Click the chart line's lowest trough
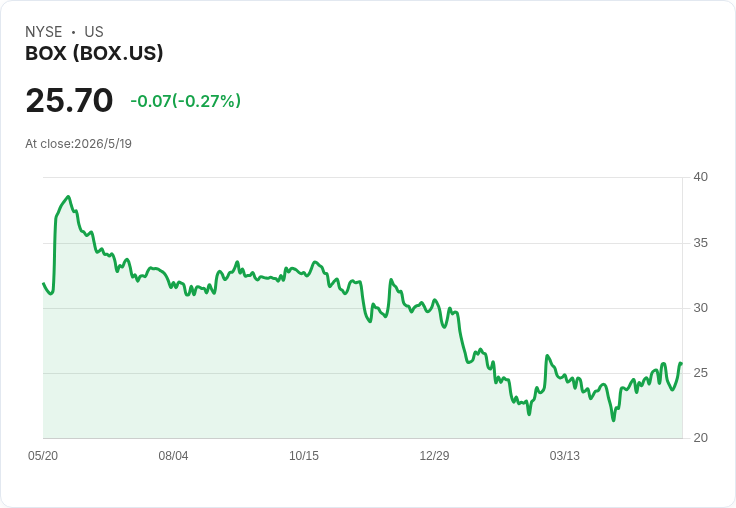This screenshot has width=736, height=508. [x=613, y=420]
